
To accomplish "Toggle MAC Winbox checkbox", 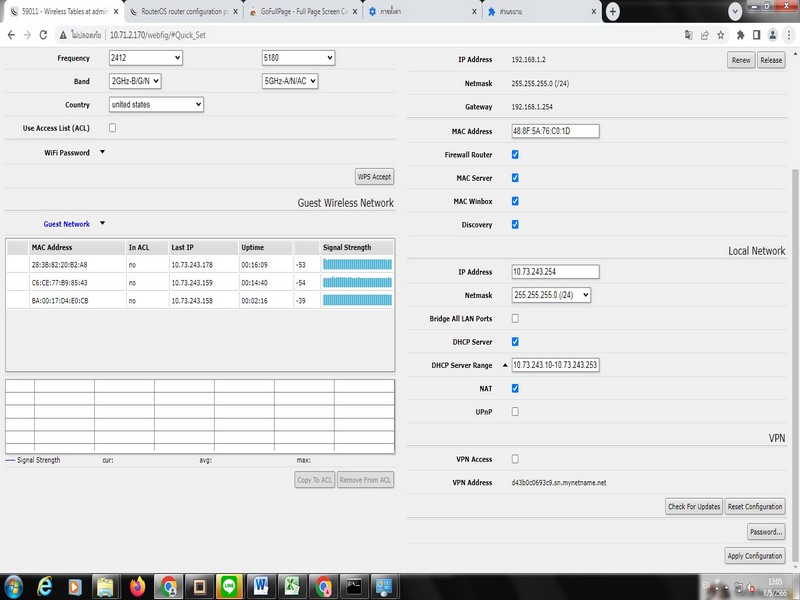I will 515,201.
